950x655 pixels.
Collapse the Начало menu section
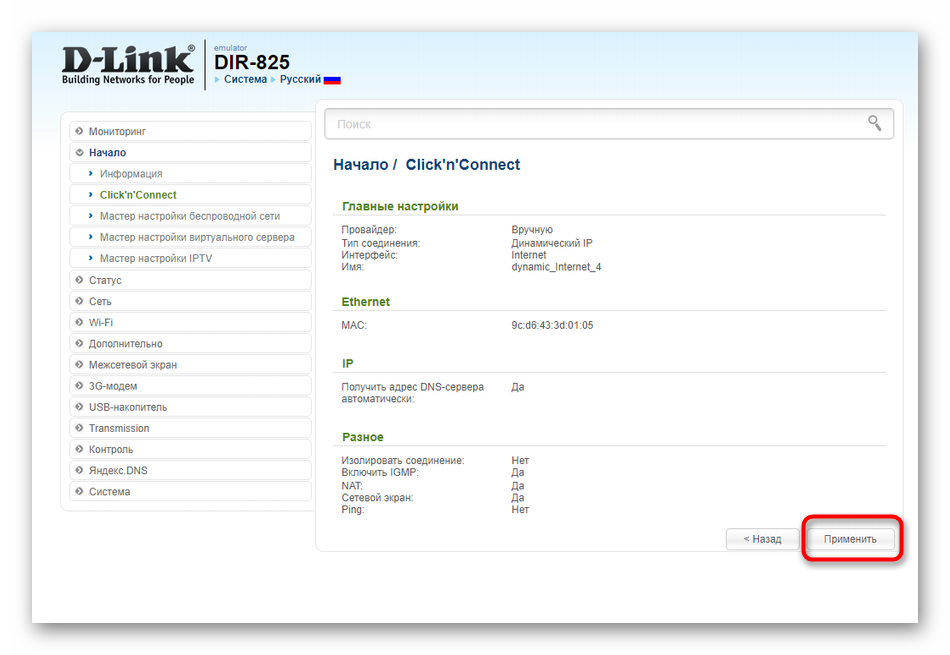coord(107,153)
